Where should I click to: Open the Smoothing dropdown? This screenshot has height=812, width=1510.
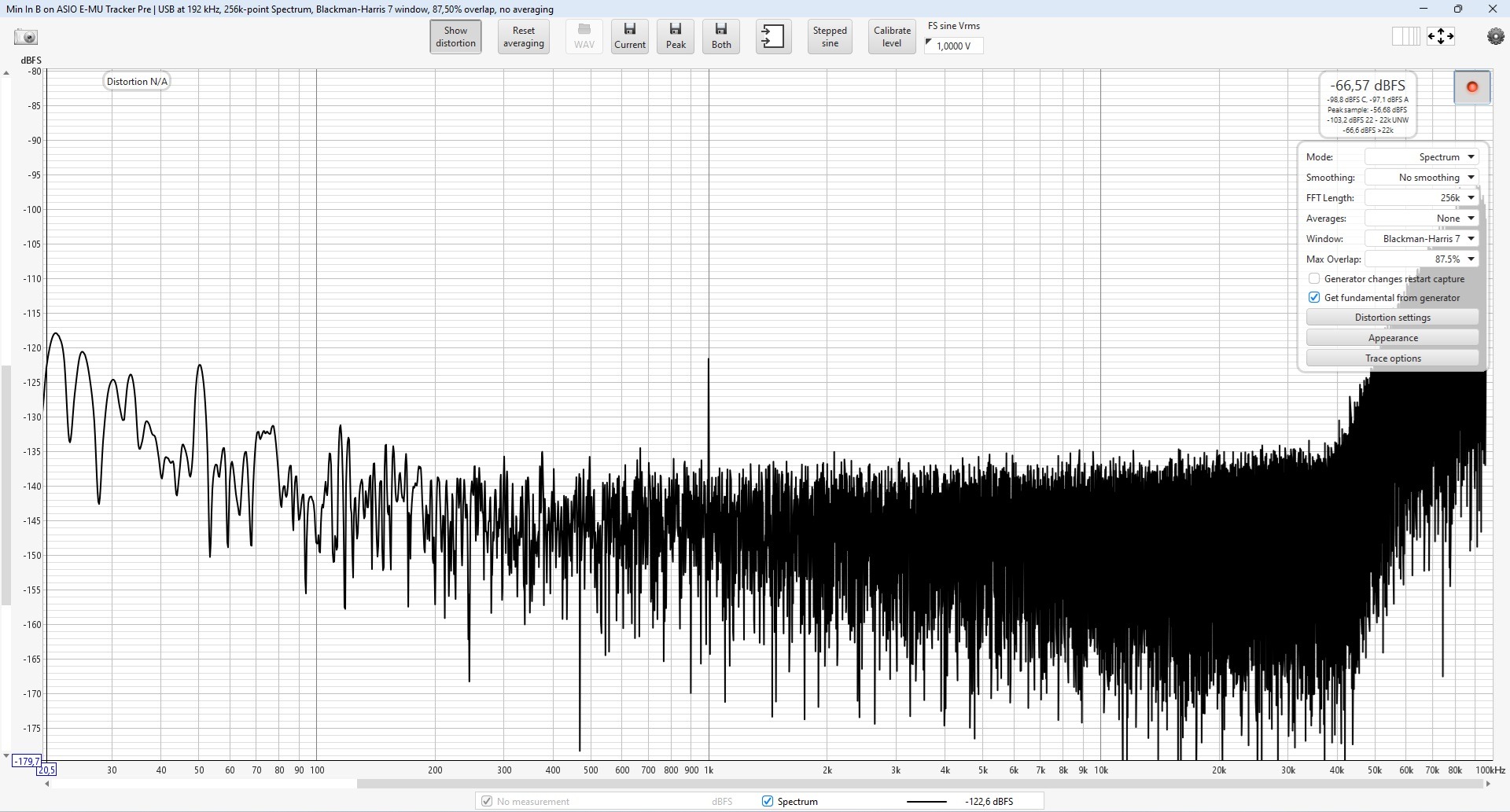(x=1422, y=178)
